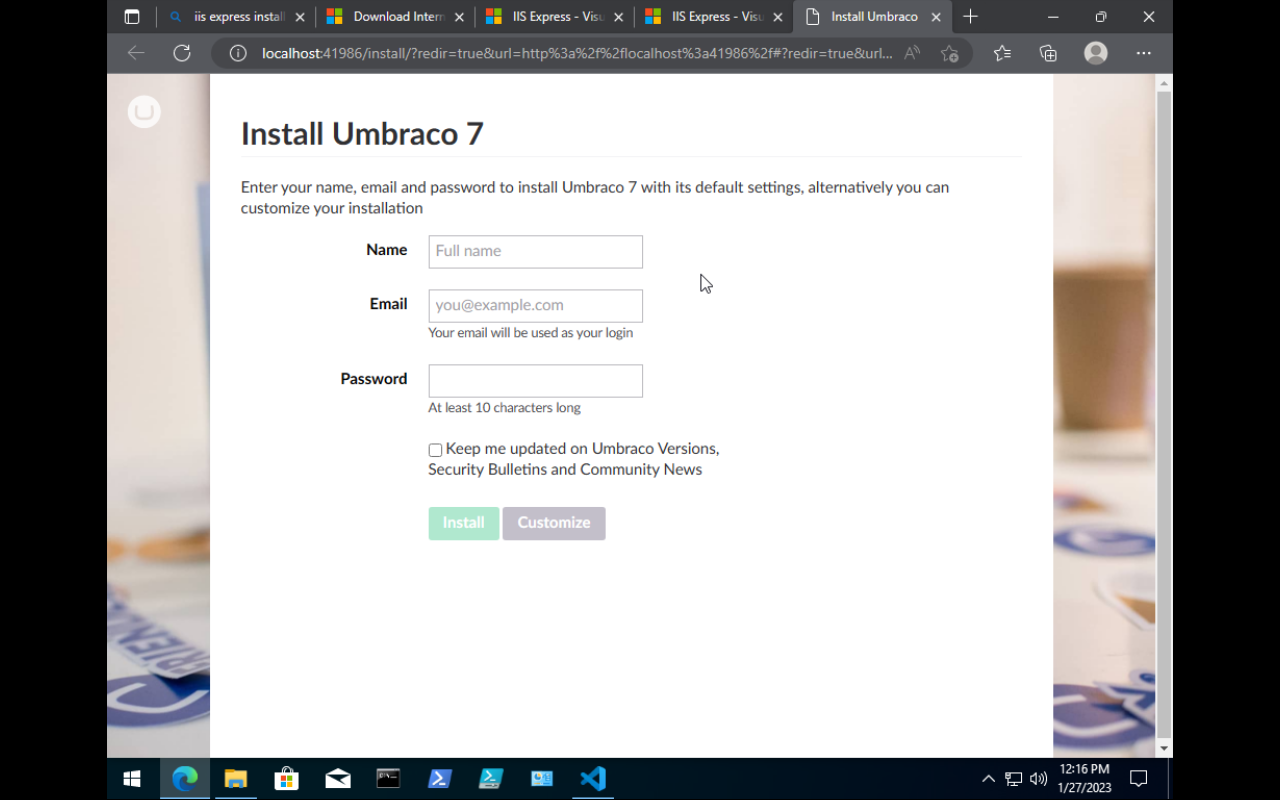Toggle the Read aloud icon
This screenshot has width=1280, height=800.
pyautogui.click(x=912, y=53)
